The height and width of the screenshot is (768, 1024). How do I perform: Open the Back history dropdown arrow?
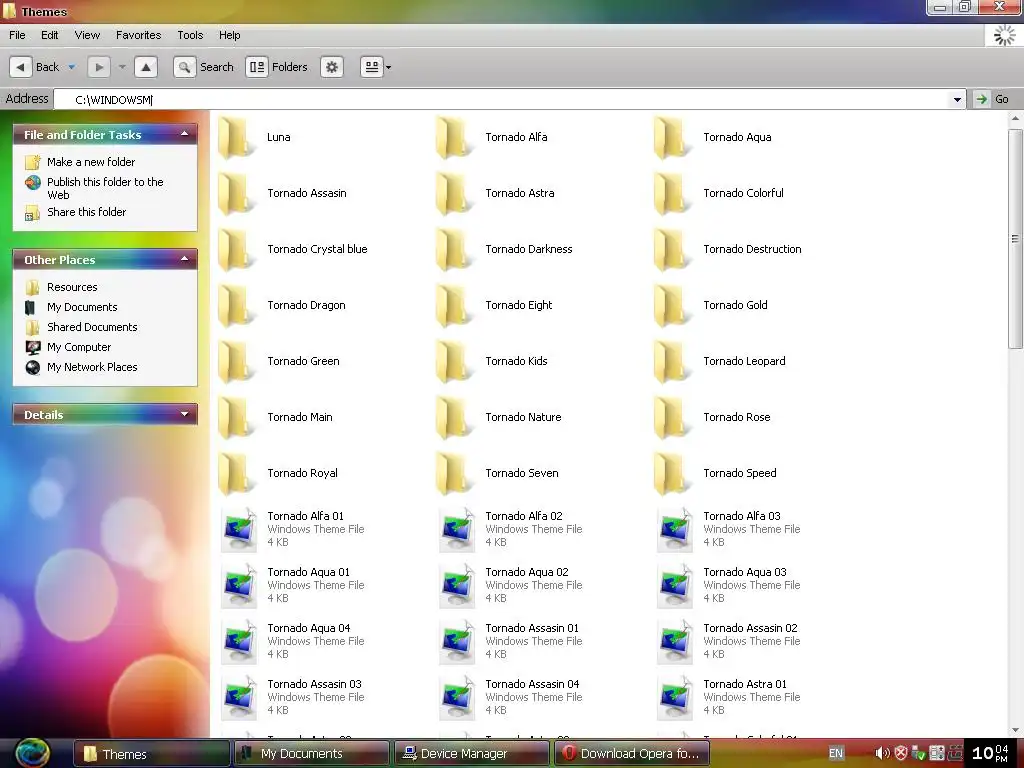[x=72, y=67]
